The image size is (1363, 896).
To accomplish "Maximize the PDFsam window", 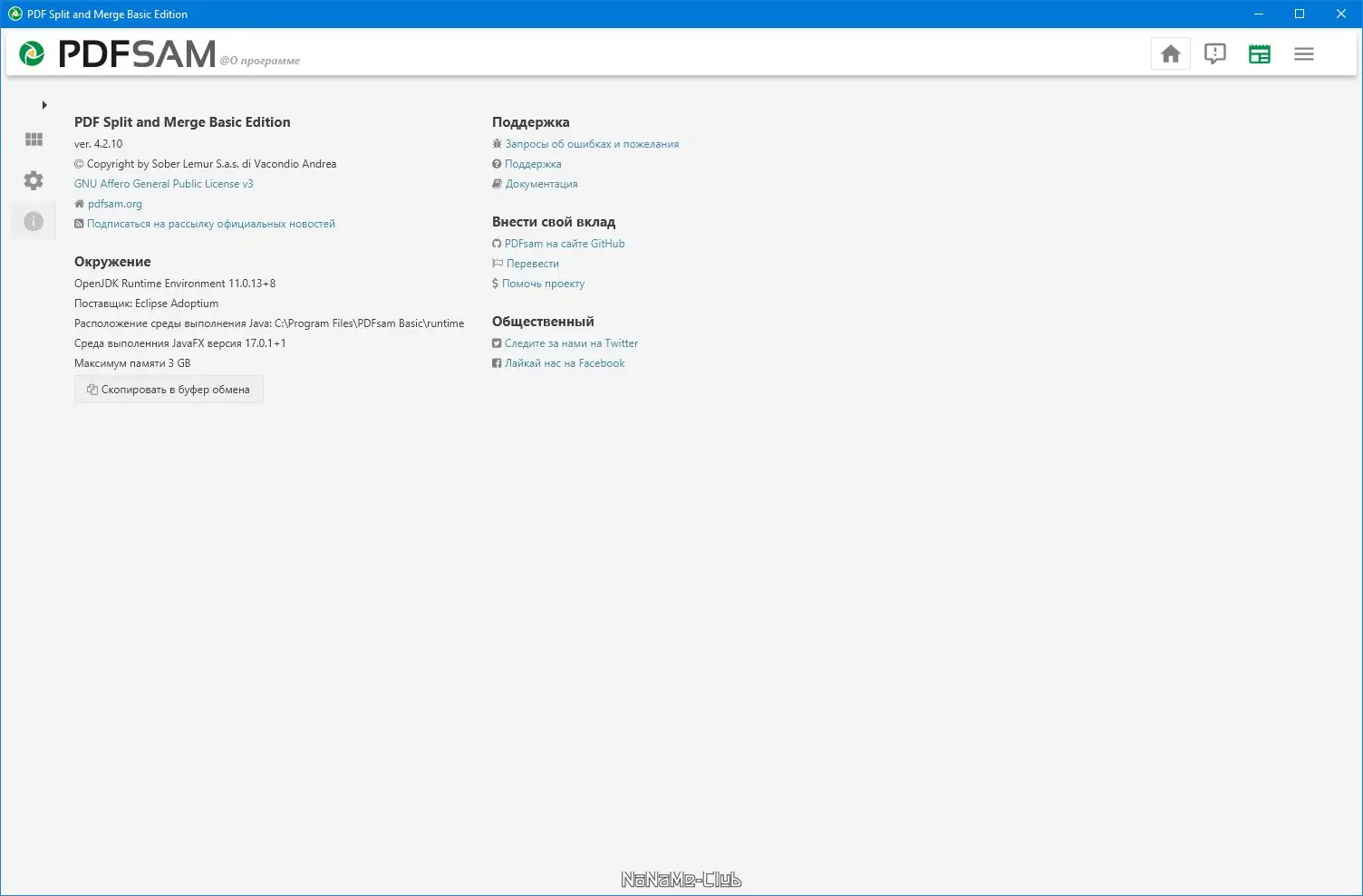I will tap(1300, 14).
